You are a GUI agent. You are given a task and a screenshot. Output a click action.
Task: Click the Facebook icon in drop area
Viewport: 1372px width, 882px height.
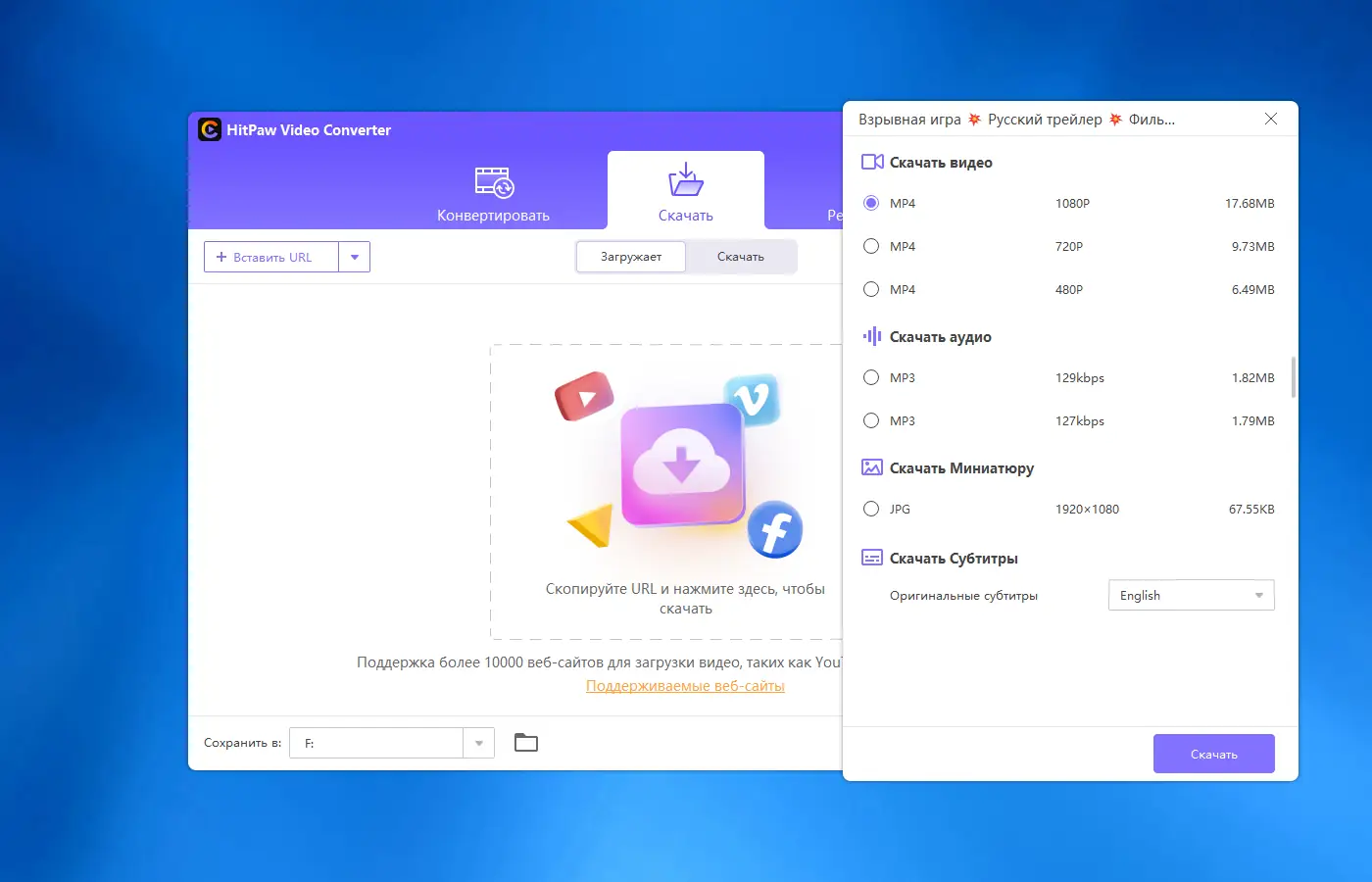[x=775, y=530]
